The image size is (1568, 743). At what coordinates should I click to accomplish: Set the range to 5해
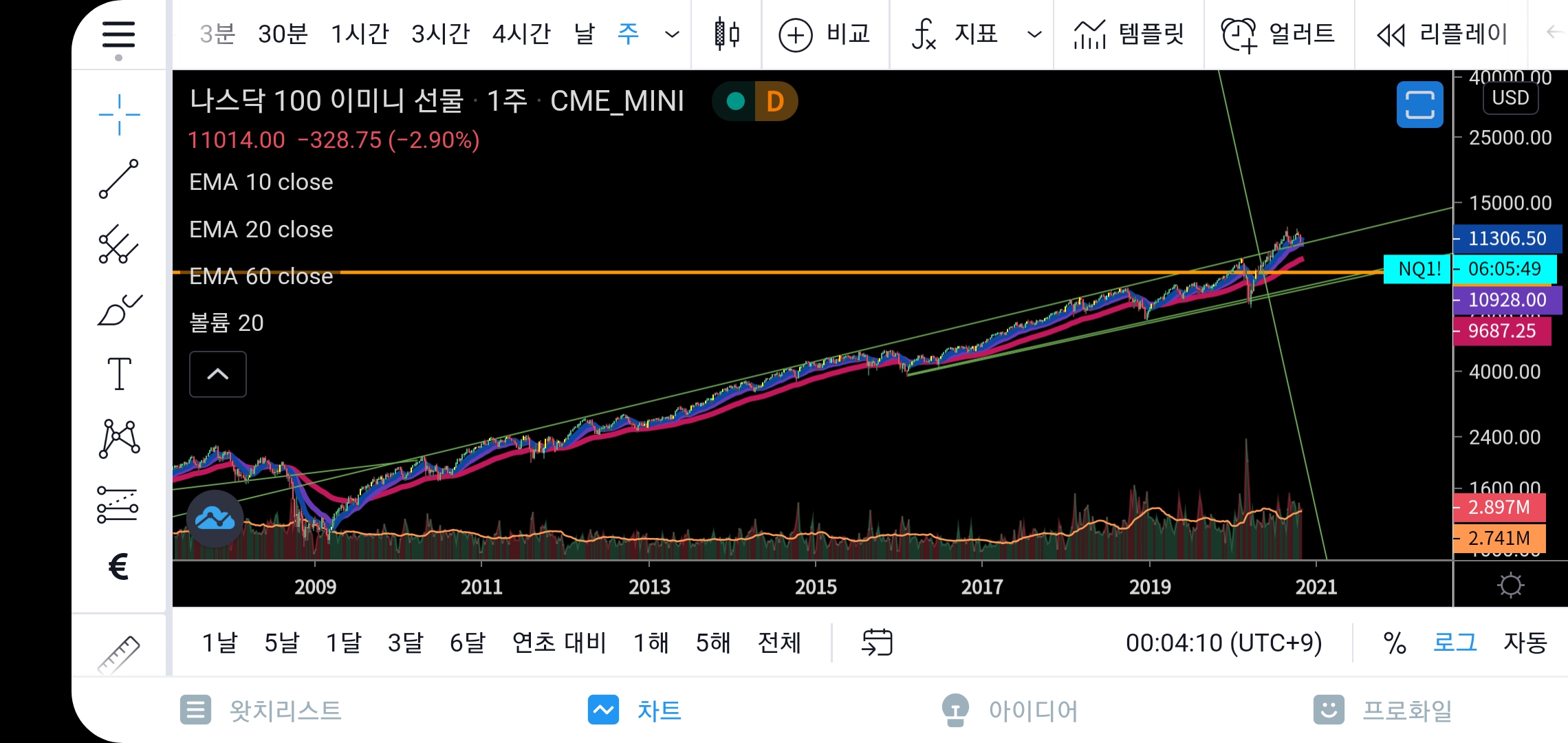pyautogui.click(x=712, y=643)
